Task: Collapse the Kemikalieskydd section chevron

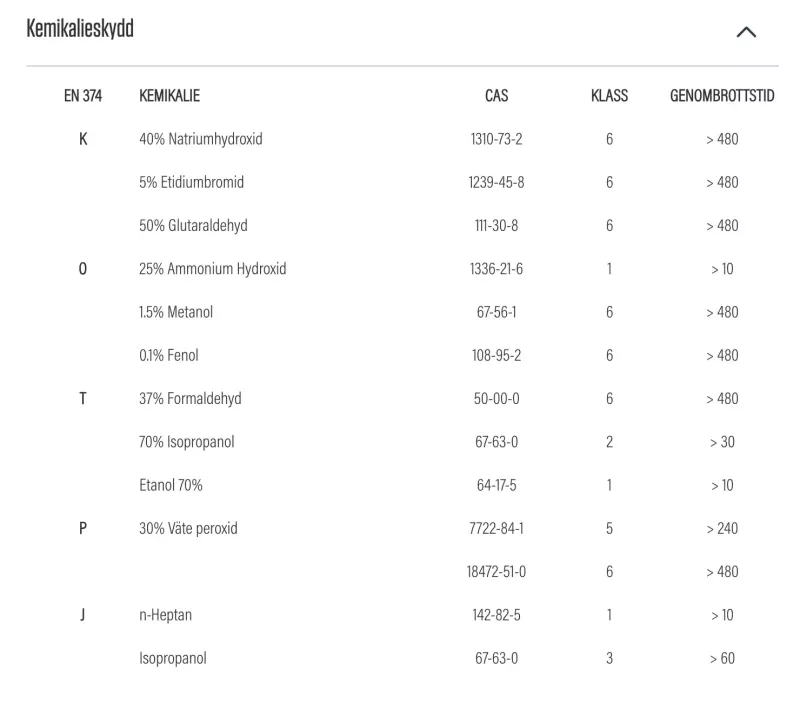Action: coord(745,32)
